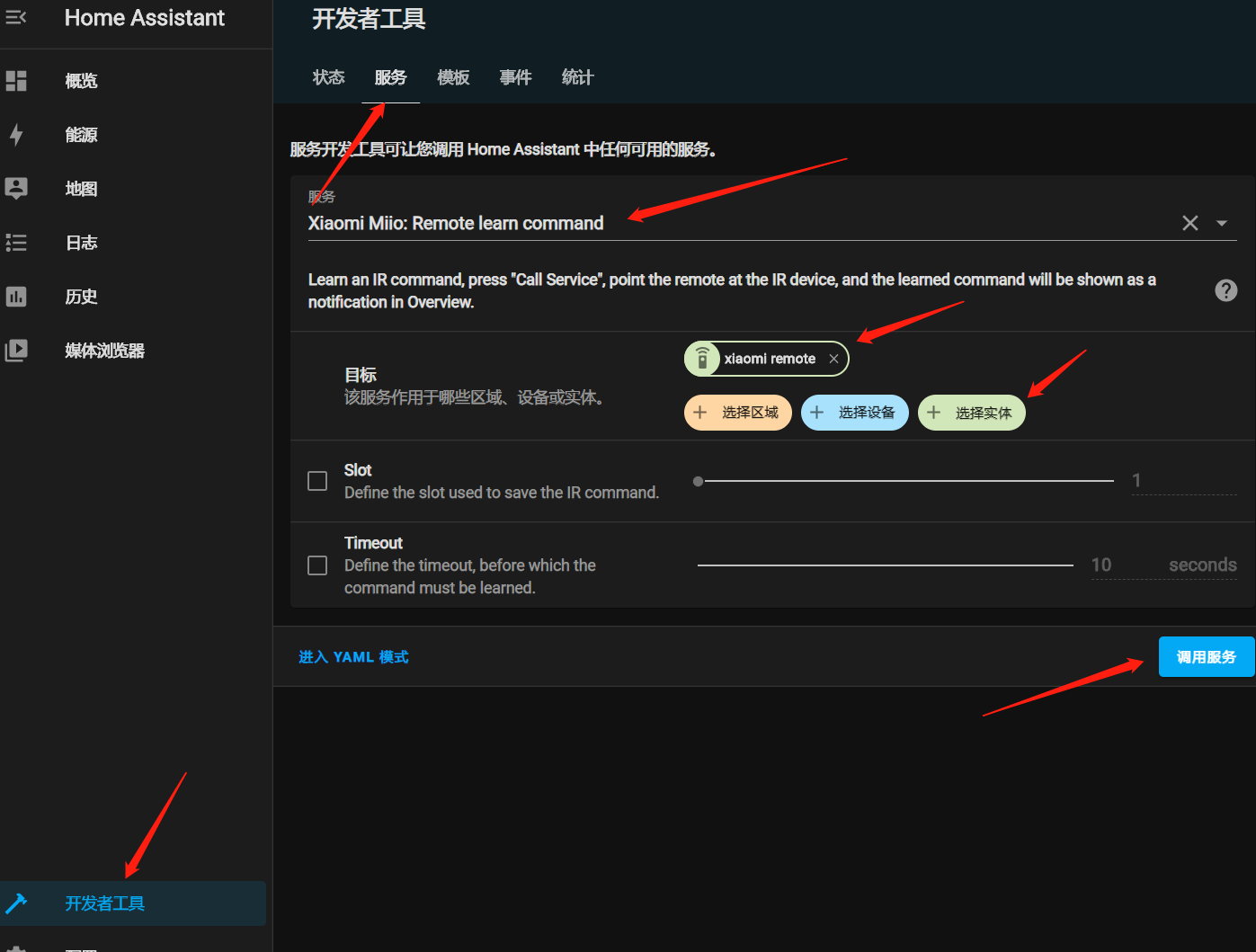Open the 选择实体 entity picker
The height and width of the screenshot is (952, 1256).
[x=971, y=413]
